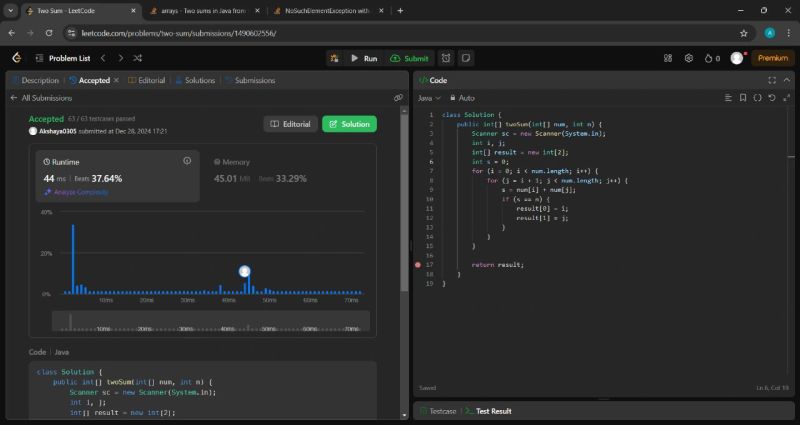800x425 pixels.
Task: Open the notes icon in toolbar
Action: click(466, 58)
